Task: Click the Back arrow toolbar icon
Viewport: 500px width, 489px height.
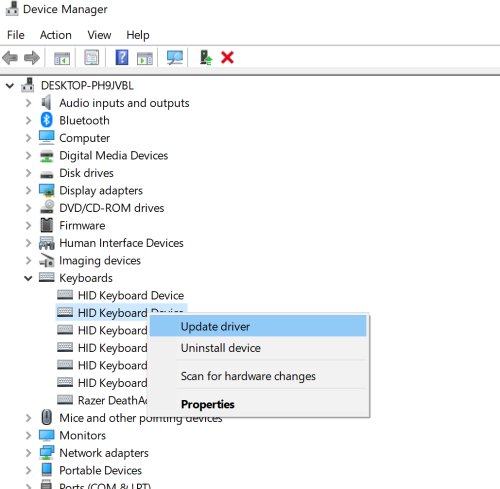Action: tap(10, 58)
